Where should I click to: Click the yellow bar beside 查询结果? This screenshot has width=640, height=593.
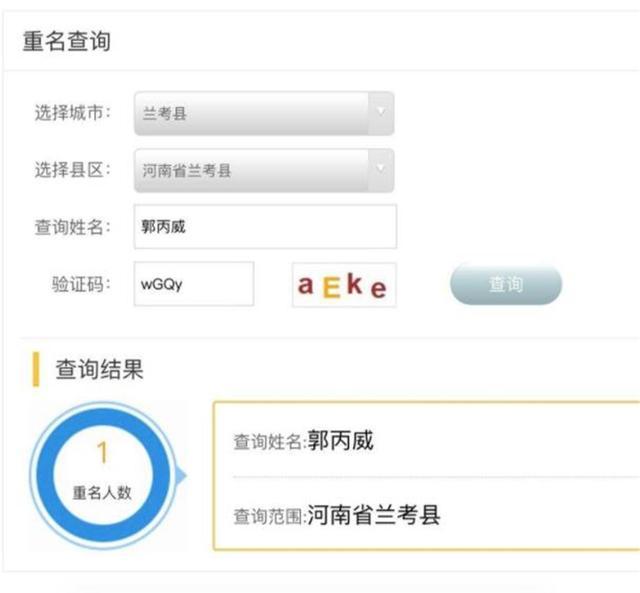(x=36, y=369)
